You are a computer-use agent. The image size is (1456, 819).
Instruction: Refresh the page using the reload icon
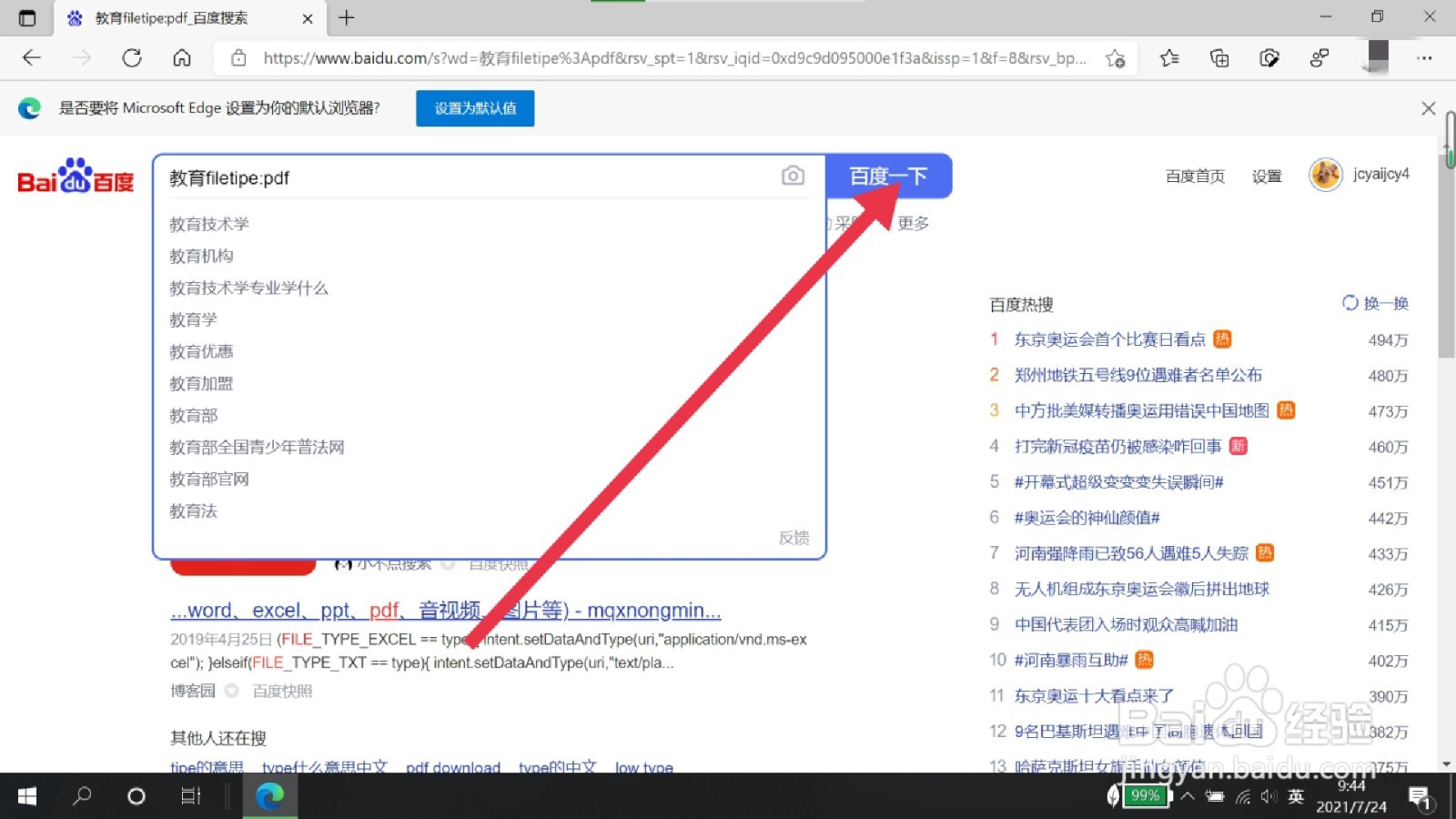click(132, 57)
